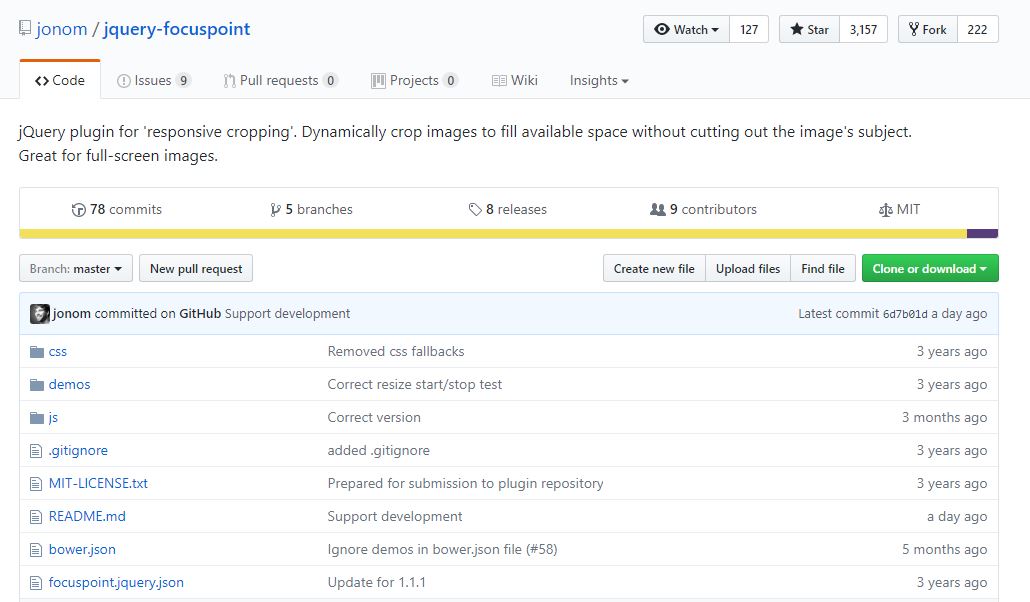Screen dimensions: 1030x602
Task: View the 5 branches
Action: pos(311,210)
